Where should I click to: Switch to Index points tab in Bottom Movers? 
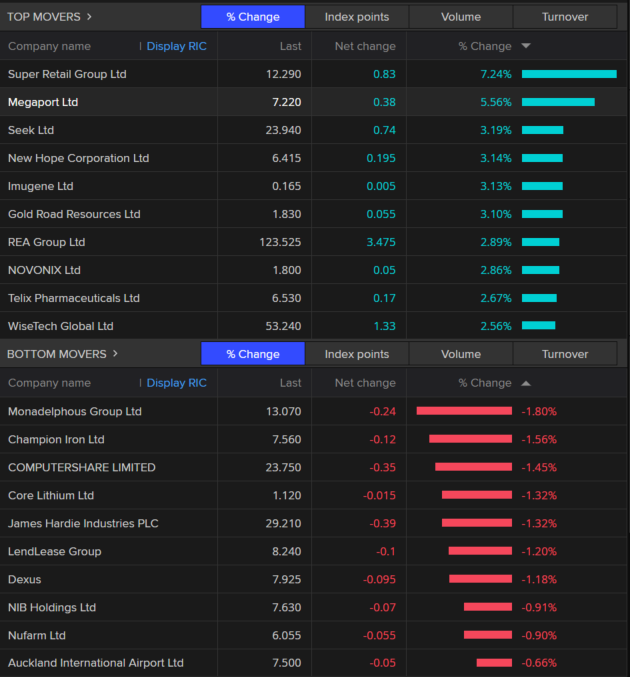(x=357, y=354)
